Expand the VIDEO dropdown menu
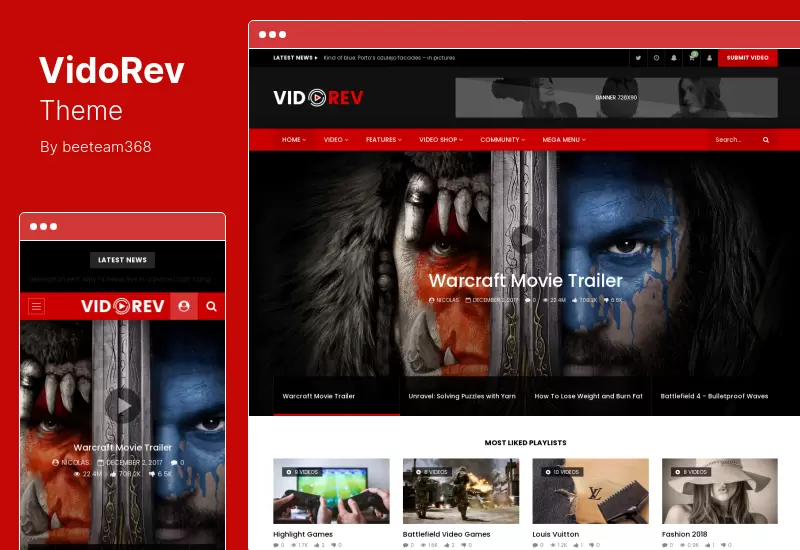 (336, 140)
